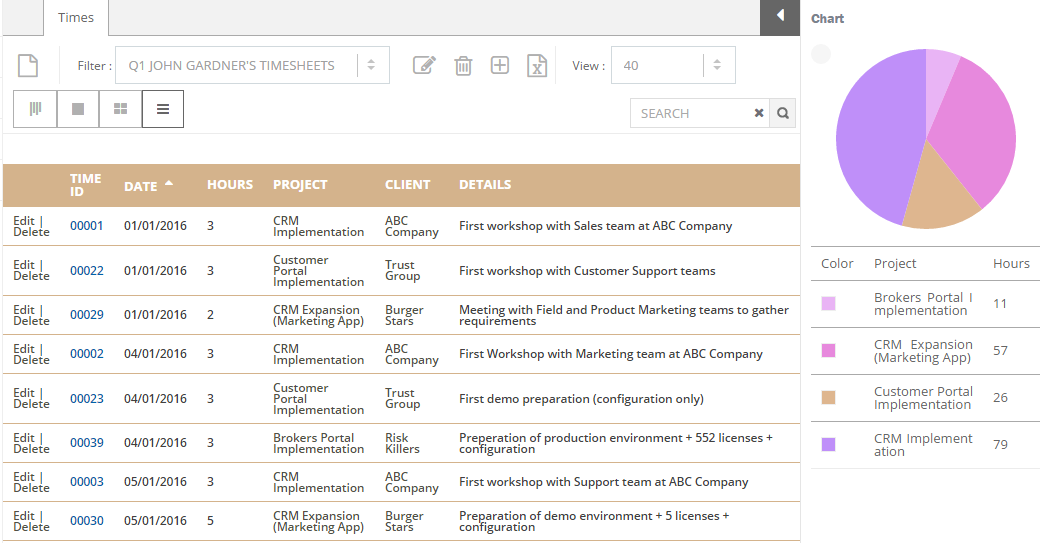Open time entry 00001 link
The image size is (1049, 543).
pyautogui.click(x=87, y=226)
